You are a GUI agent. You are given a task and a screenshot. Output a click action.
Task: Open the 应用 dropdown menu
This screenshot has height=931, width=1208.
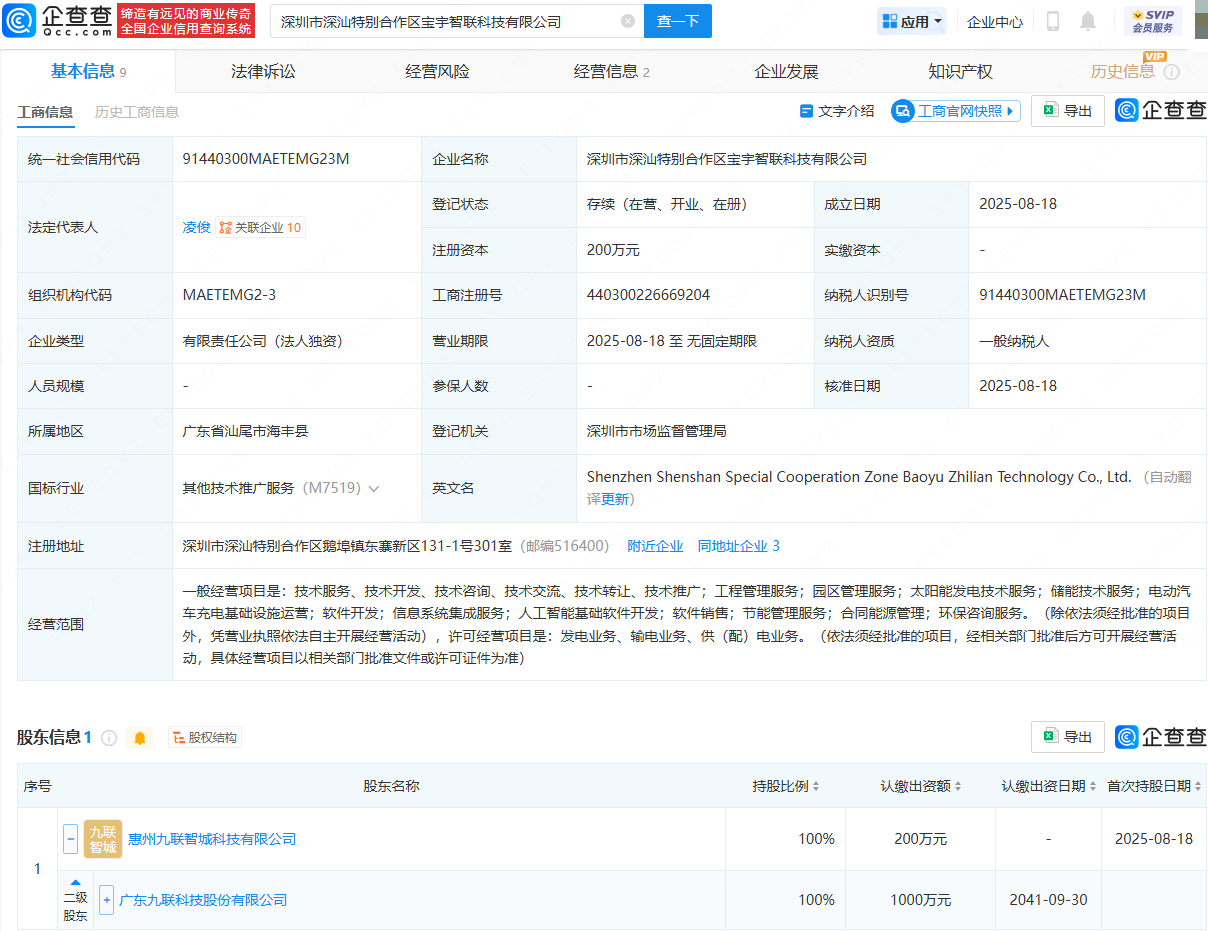coord(912,21)
